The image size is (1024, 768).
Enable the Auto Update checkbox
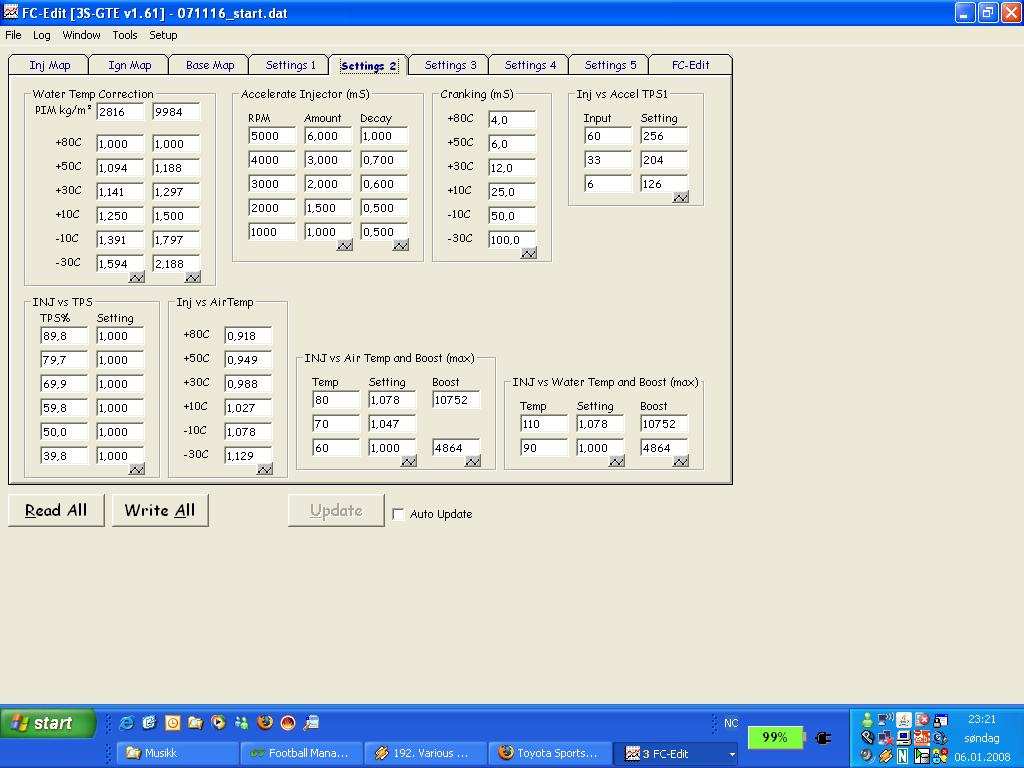tap(399, 514)
